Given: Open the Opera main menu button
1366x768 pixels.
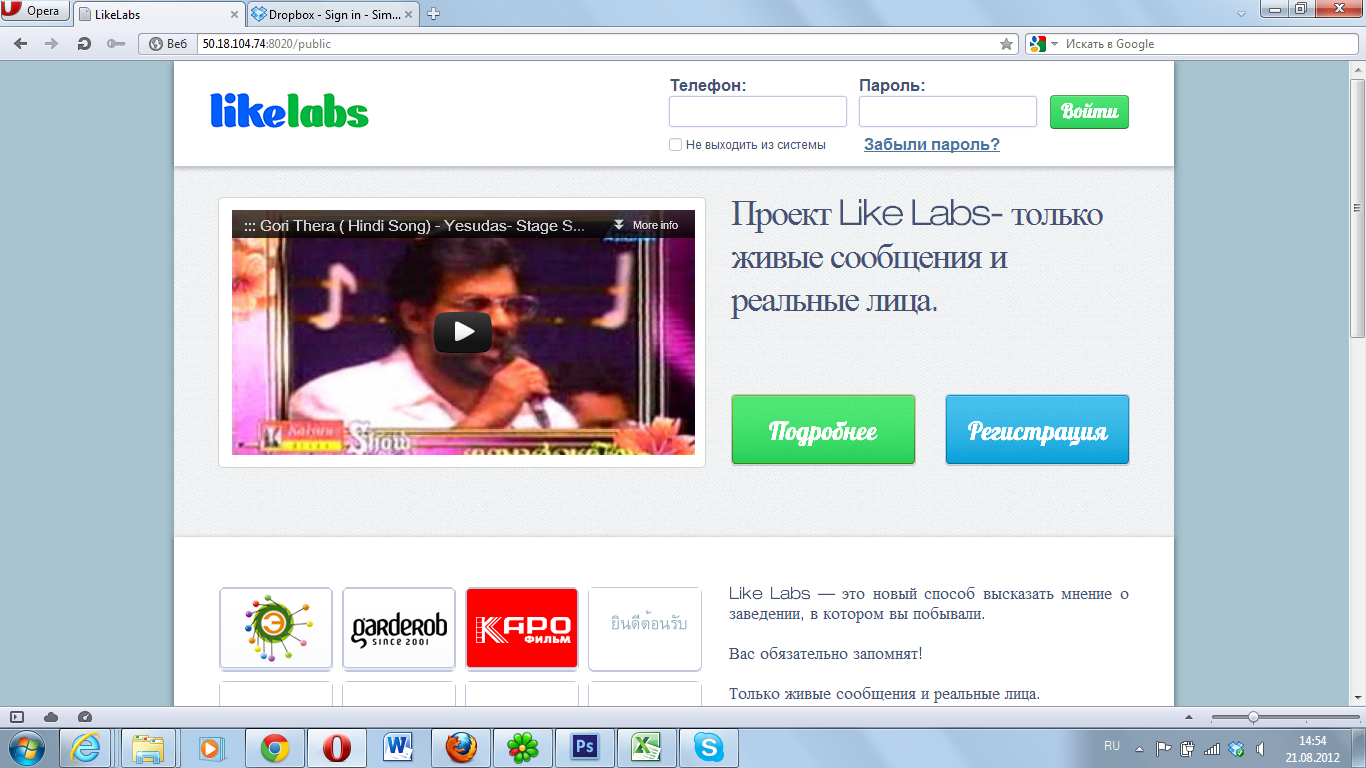Looking at the screenshot, I should (34, 12).
